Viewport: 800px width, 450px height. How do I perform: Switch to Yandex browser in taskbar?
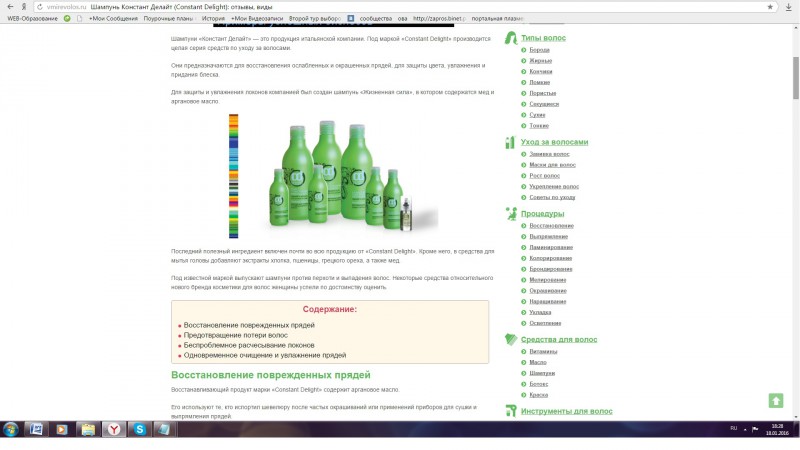pos(114,430)
